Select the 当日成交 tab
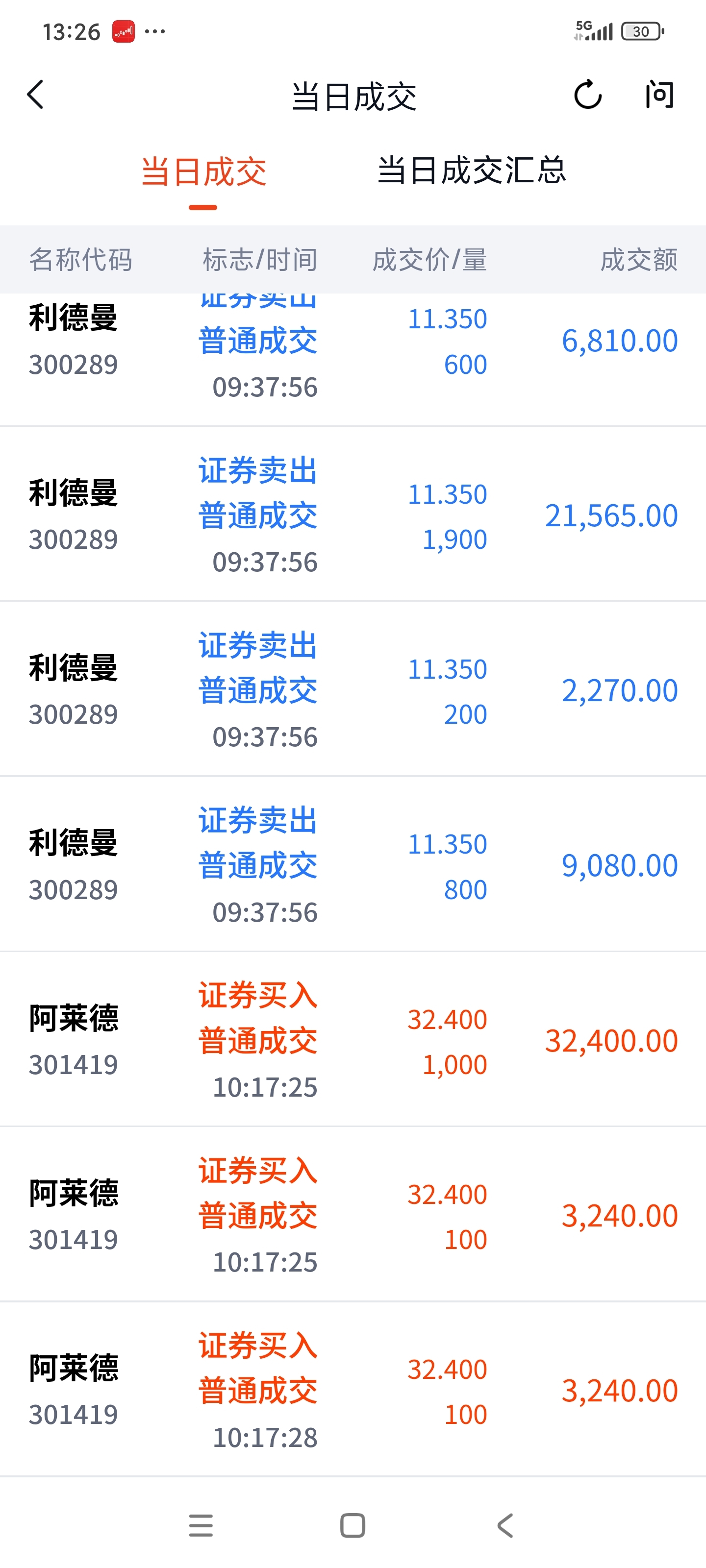This screenshot has height=1568, width=706. tap(203, 171)
